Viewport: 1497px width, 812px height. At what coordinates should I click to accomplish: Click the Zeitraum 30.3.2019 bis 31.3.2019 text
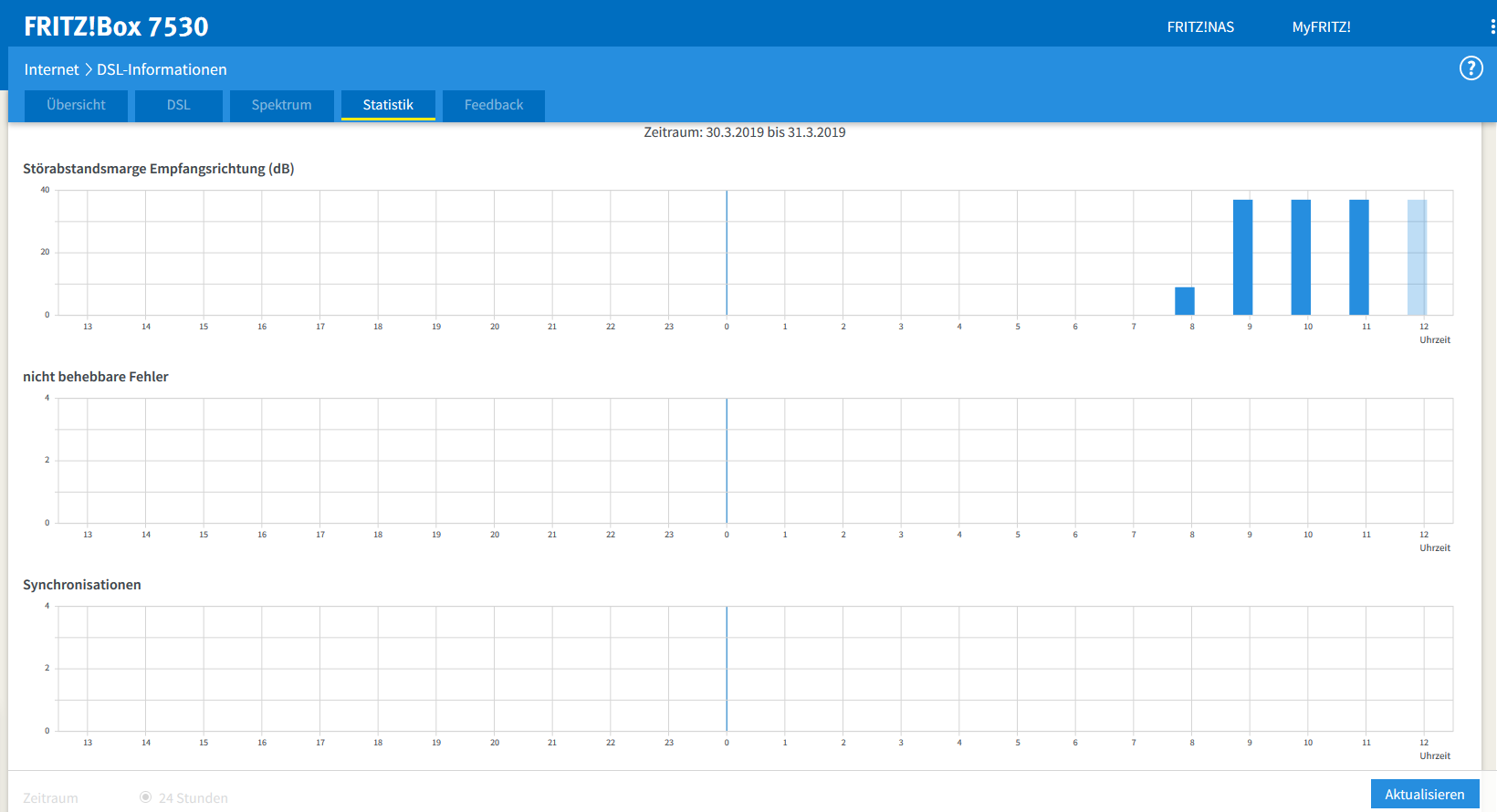[745, 132]
